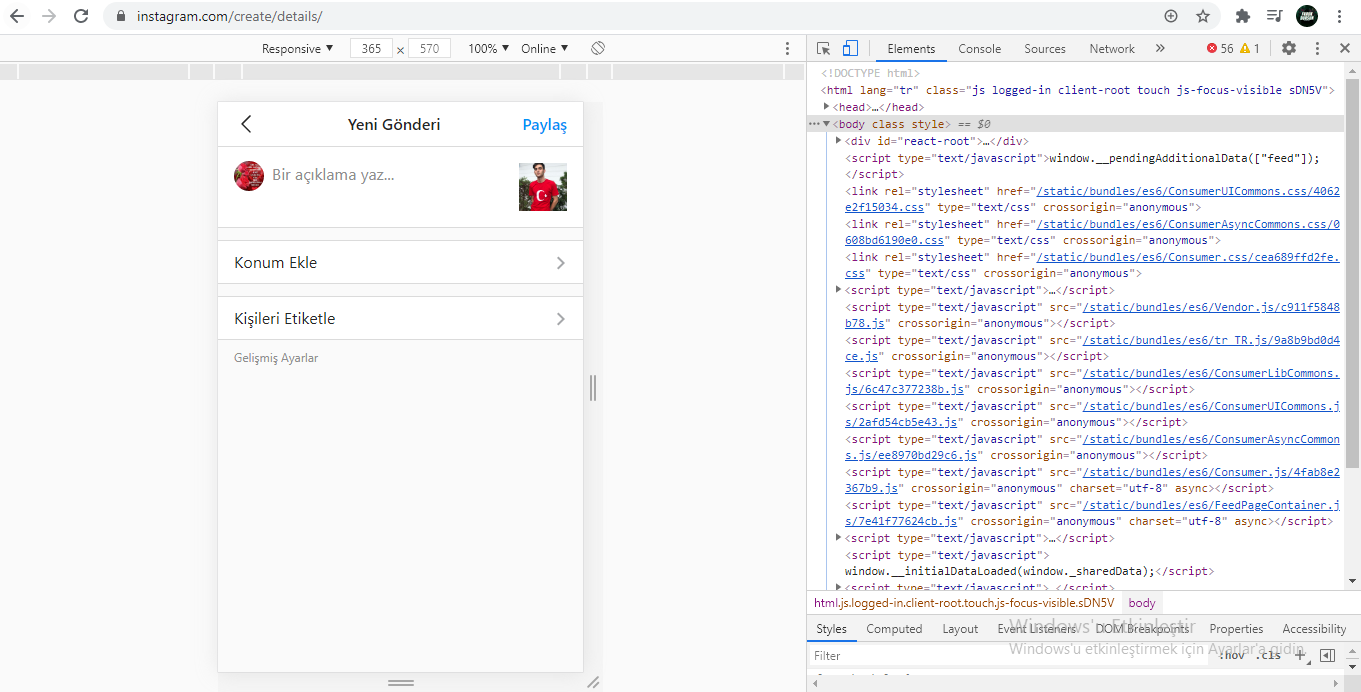Click the site lock icon
Image resolution: width=1361 pixels, height=692 pixels.
[121, 17]
